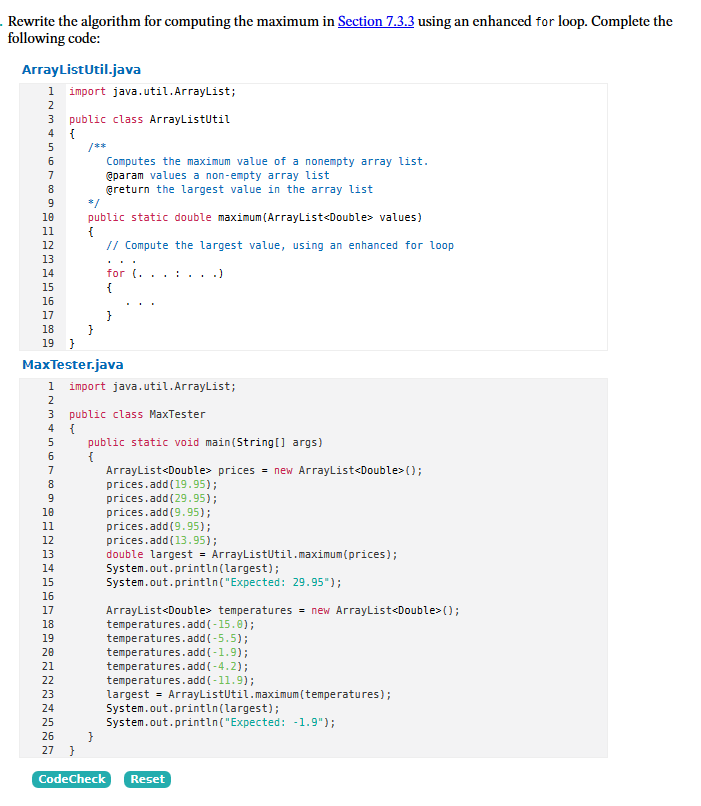Click 'double largest = ArrayListUtil.maximum(prices);' line
This screenshot has width=701, height=806.
click(x=252, y=554)
